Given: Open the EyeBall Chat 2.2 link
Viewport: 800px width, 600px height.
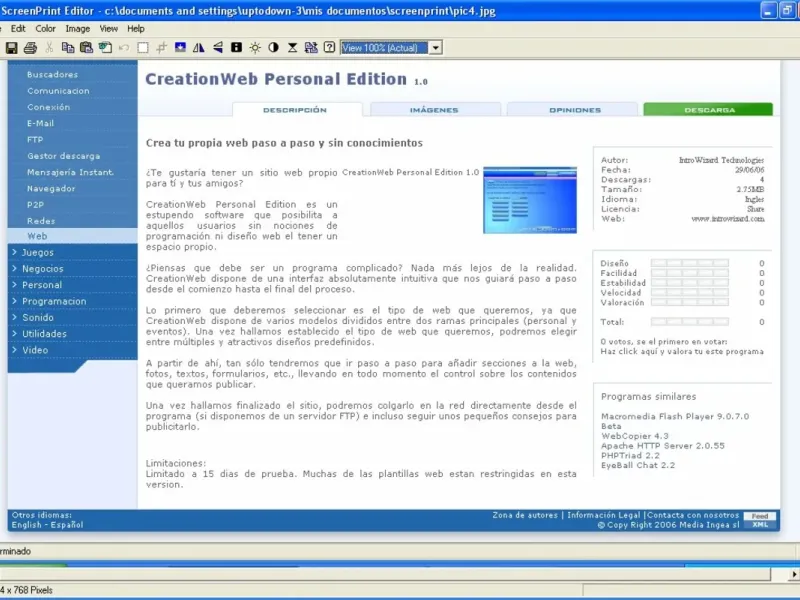Looking at the screenshot, I should click(x=637, y=465).
